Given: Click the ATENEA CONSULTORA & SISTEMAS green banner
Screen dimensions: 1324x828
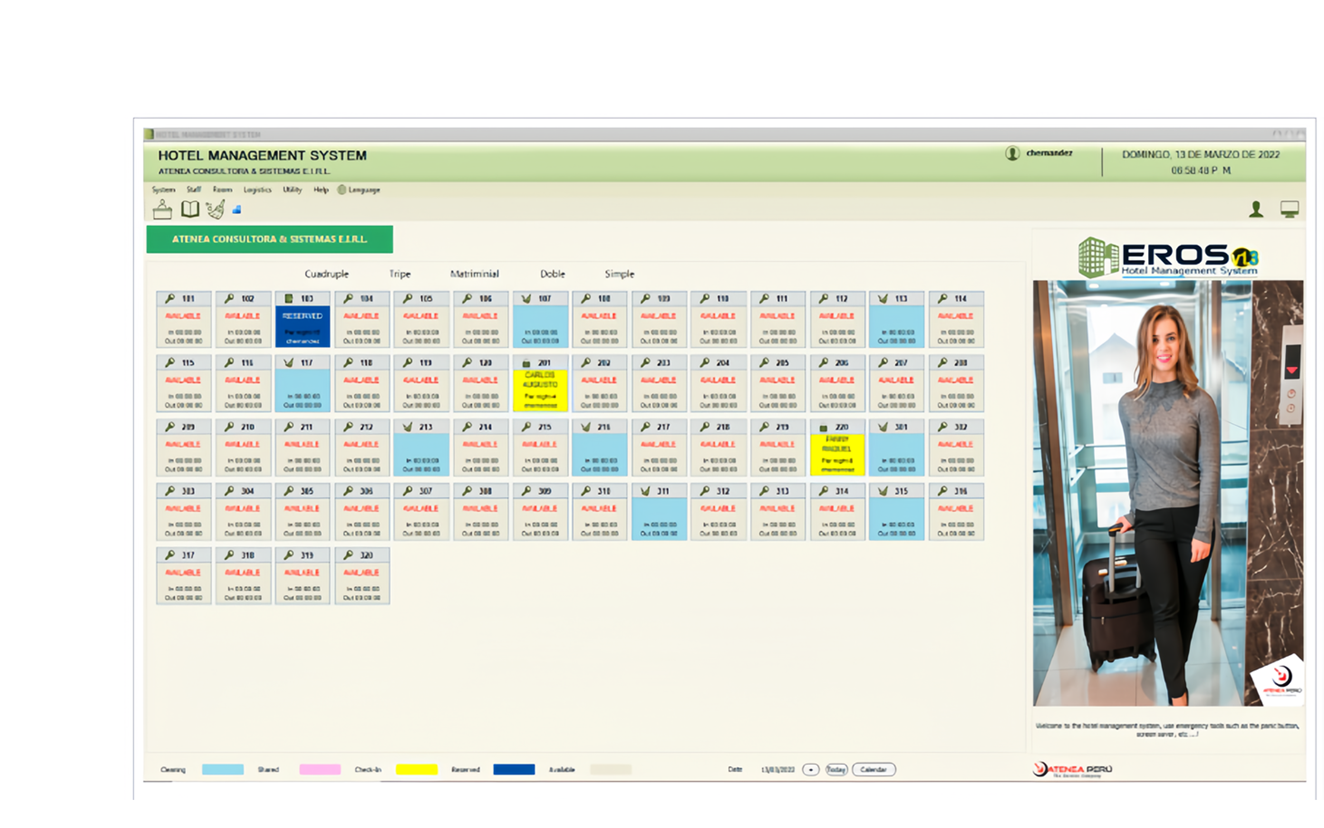Looking at the screenshot, I should point(269,239).
